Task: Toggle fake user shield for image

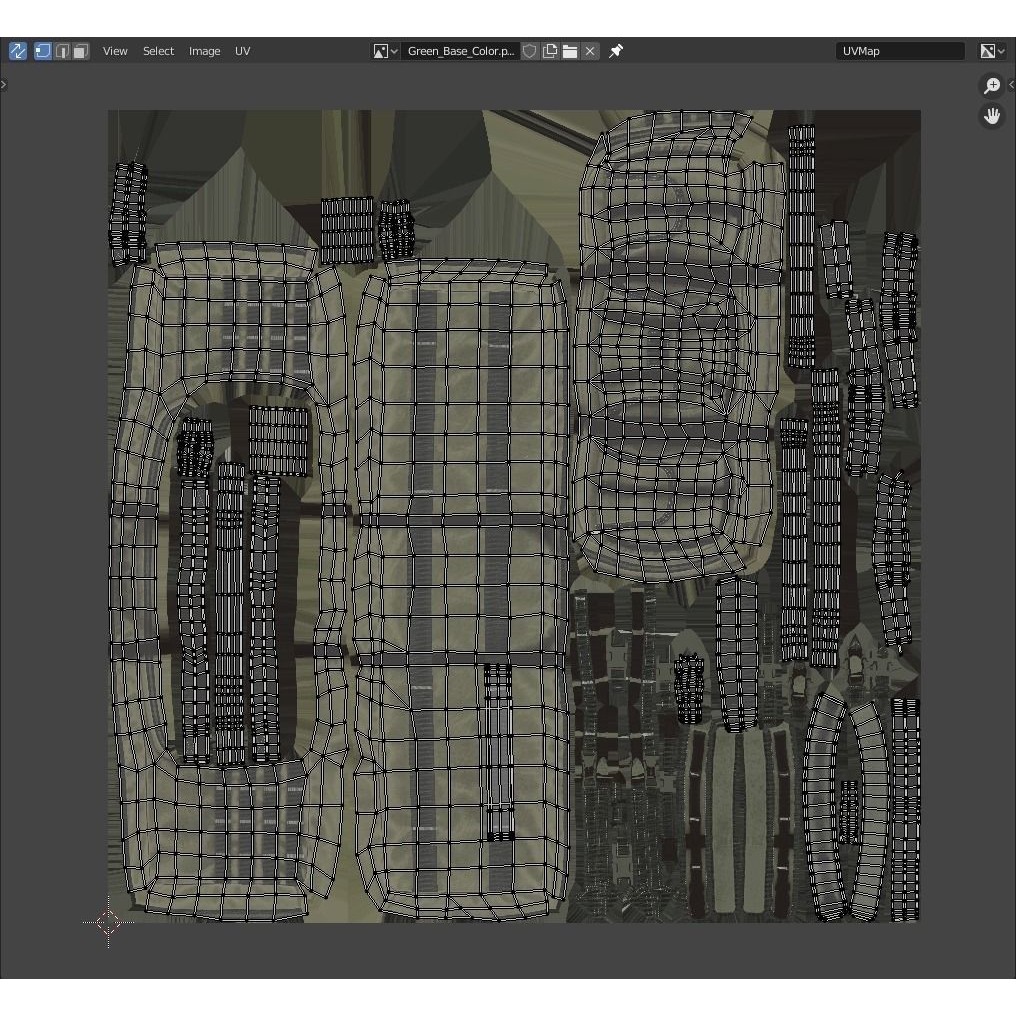Action: tap(529, 51)
